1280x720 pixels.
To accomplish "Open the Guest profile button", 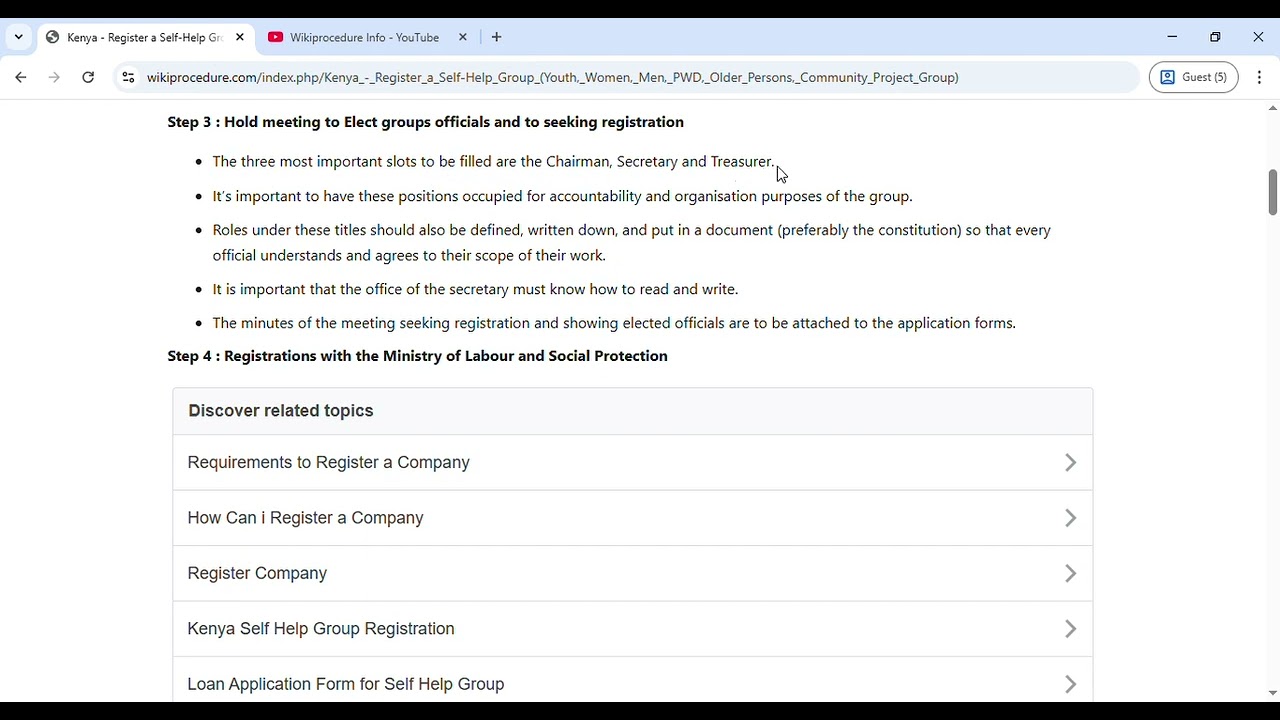I will tap(1194, 77).
